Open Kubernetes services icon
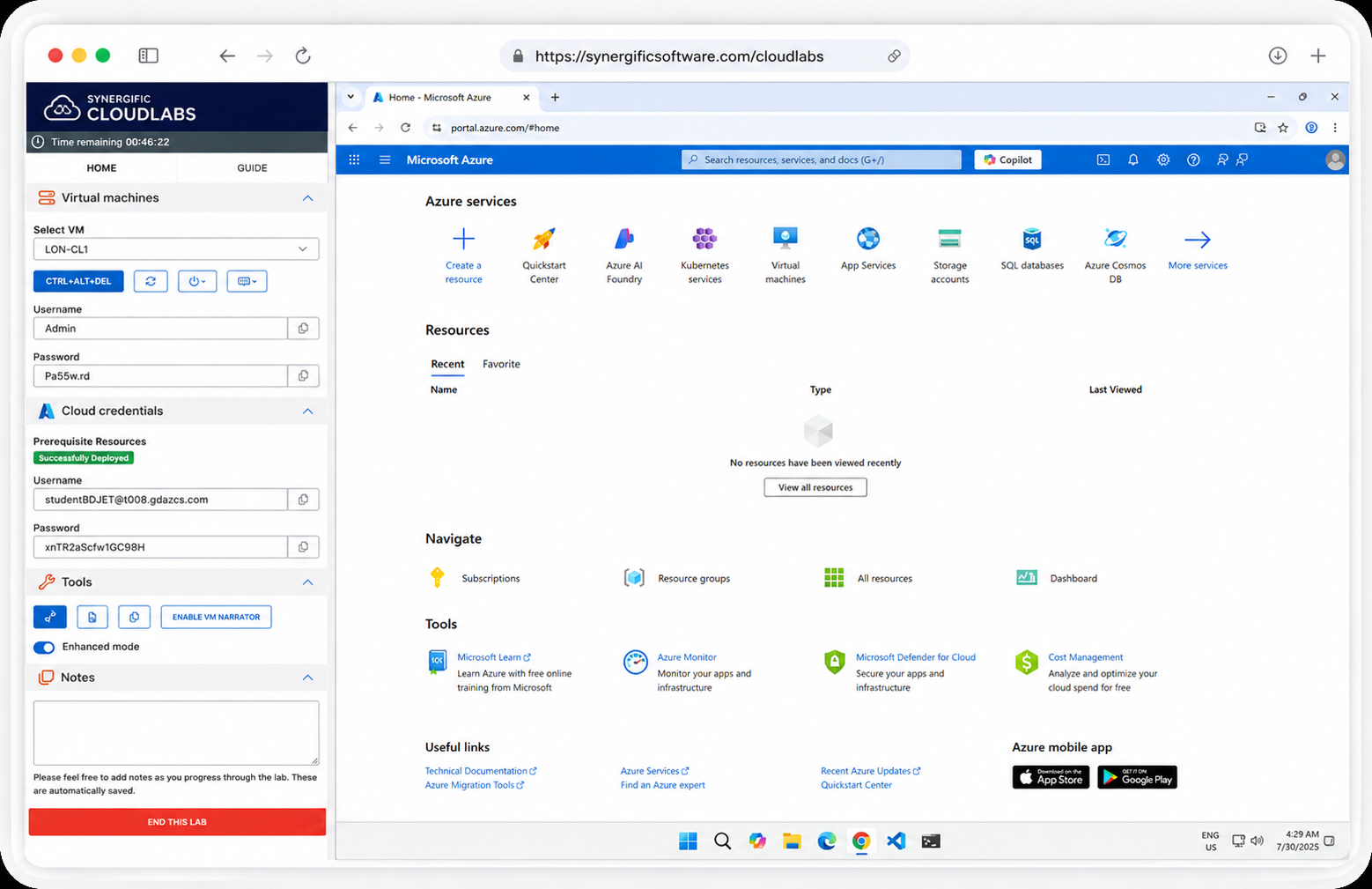This screenshot has width=1372, height=889. point(704,239)
